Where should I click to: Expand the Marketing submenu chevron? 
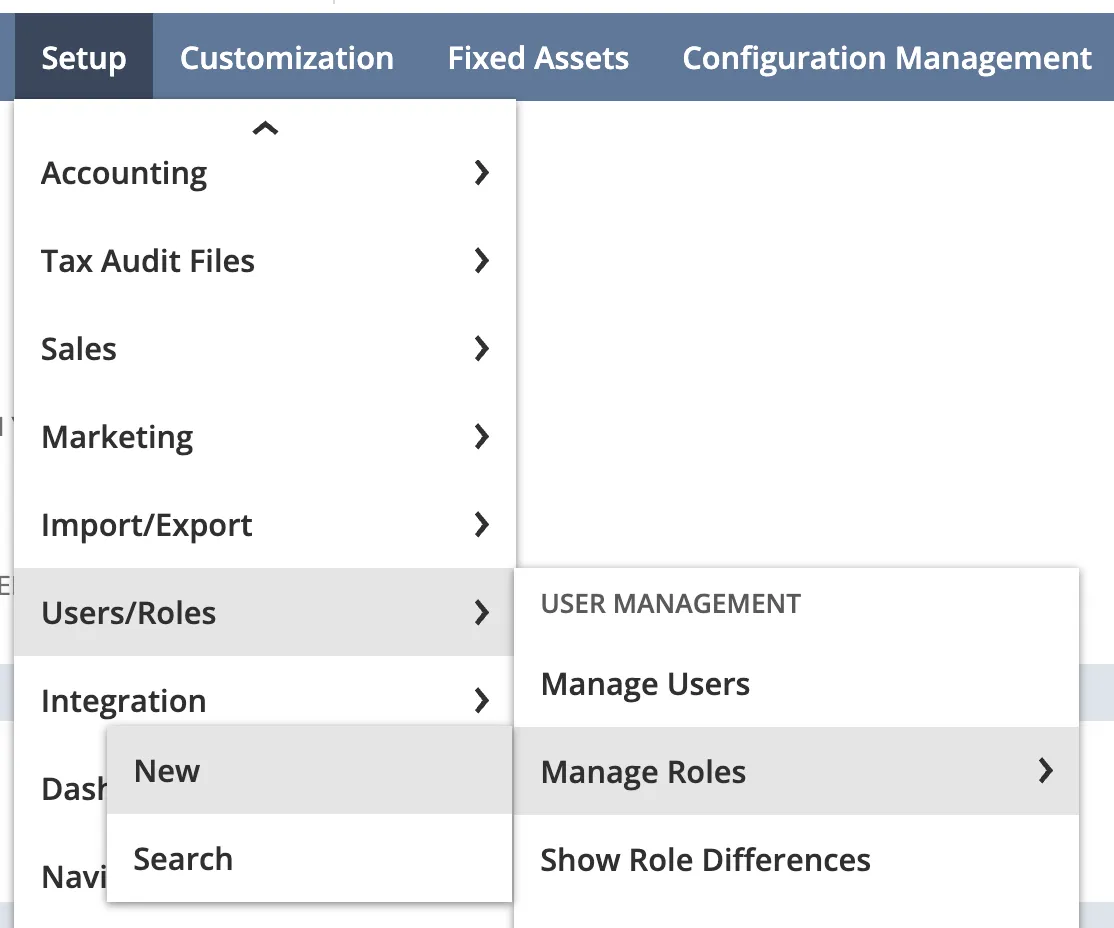(x=482, y=437)
